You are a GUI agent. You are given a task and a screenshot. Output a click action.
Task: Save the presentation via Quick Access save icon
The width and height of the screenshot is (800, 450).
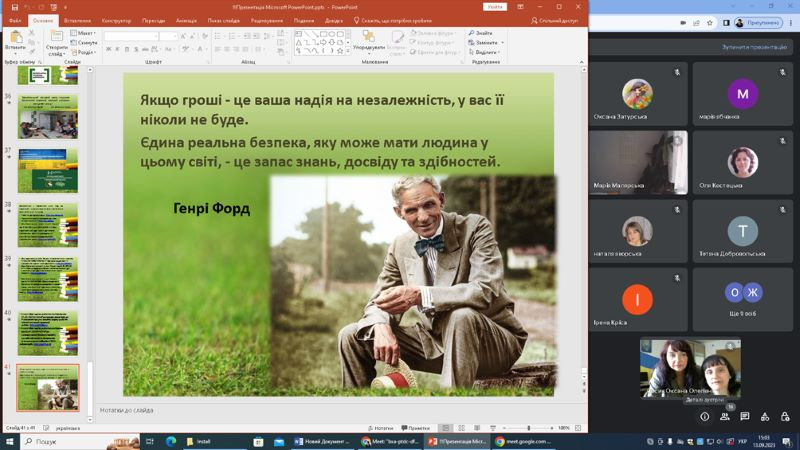click(x=15, y=7)
